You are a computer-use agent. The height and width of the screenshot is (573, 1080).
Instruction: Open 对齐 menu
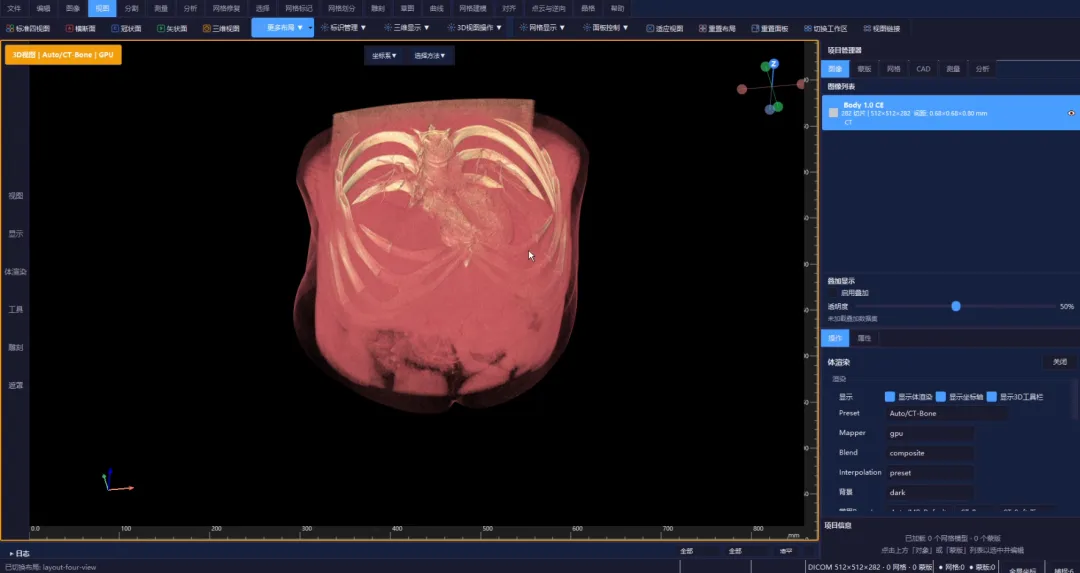pyautogui.click(x=509, y=8)
